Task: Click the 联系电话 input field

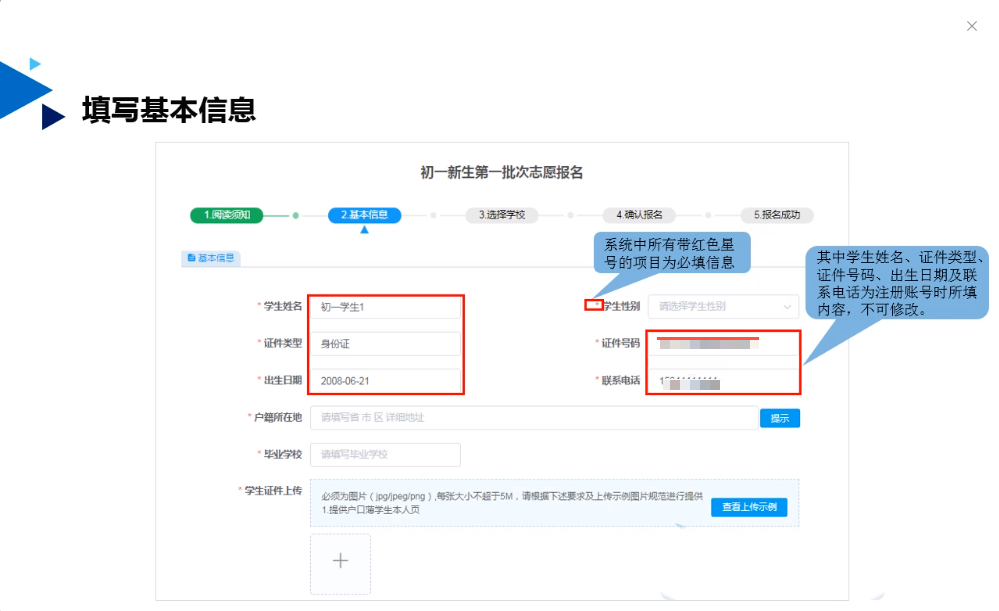Action: [722, 381]
